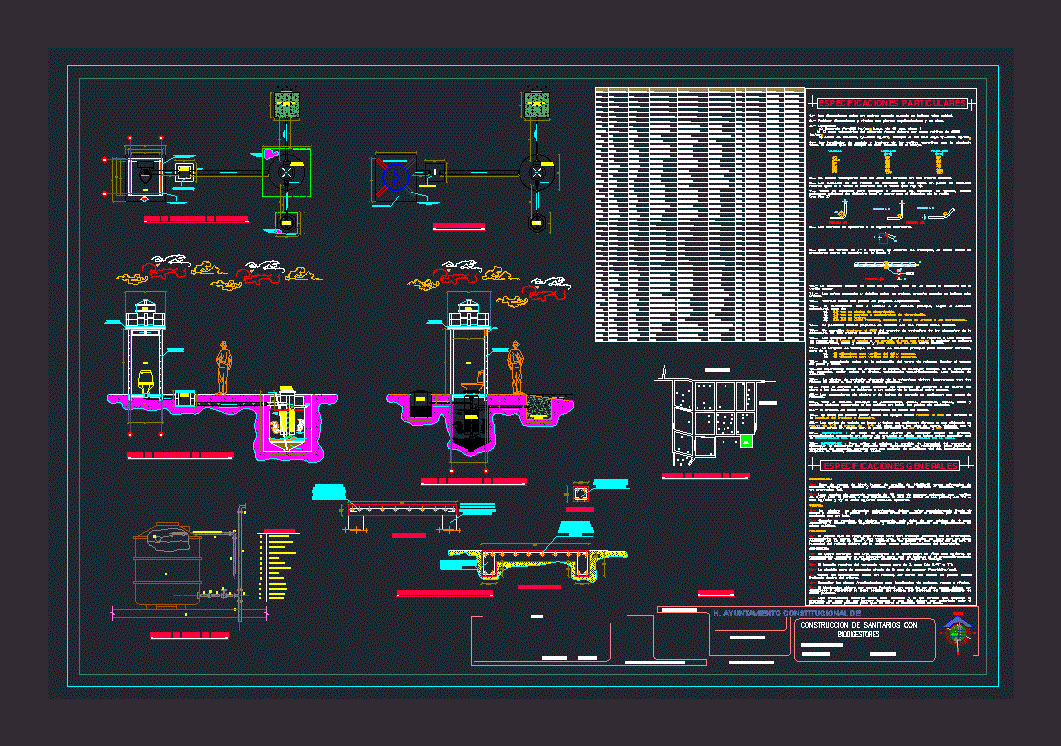Select the orange human figure in left section

(223, 368)
